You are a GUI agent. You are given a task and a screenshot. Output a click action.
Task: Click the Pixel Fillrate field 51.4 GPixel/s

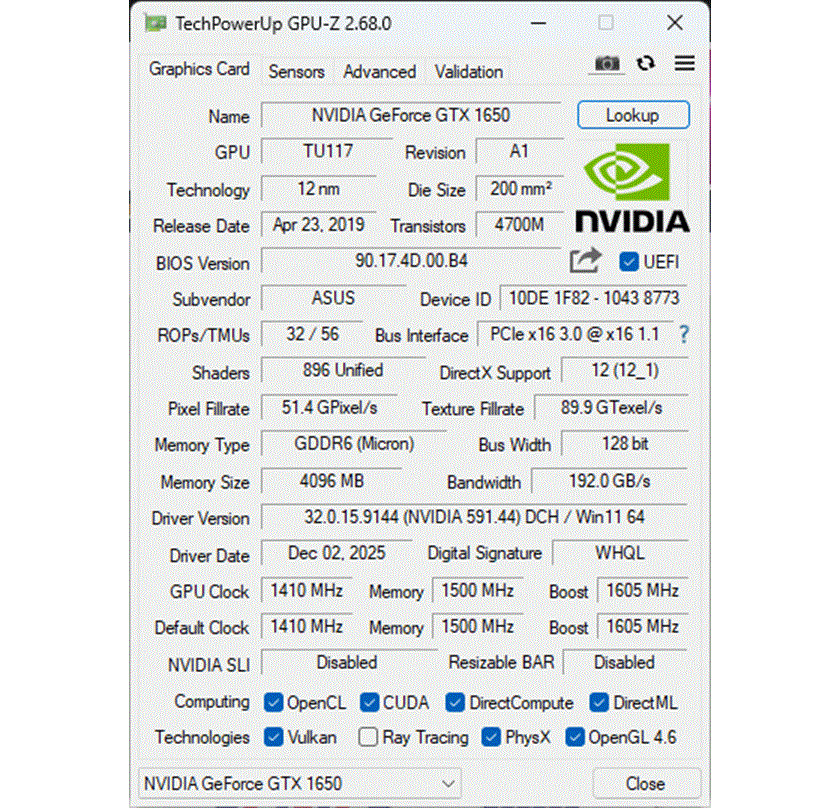[329, 407]
